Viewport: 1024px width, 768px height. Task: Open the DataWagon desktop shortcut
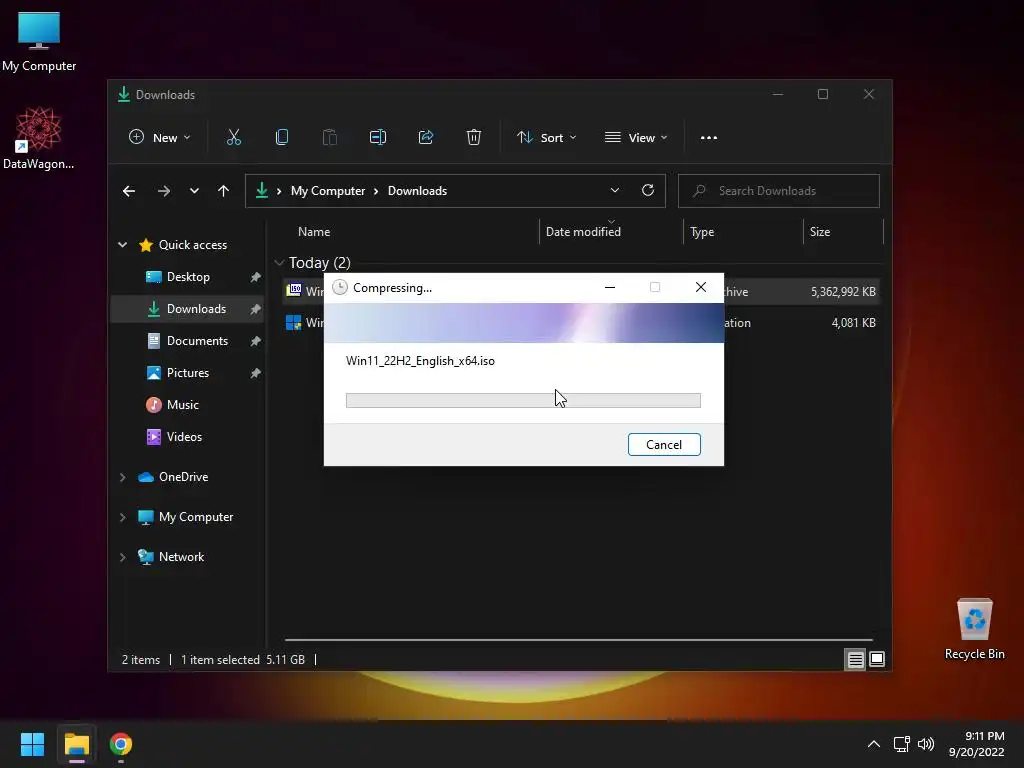coord(39,138)
